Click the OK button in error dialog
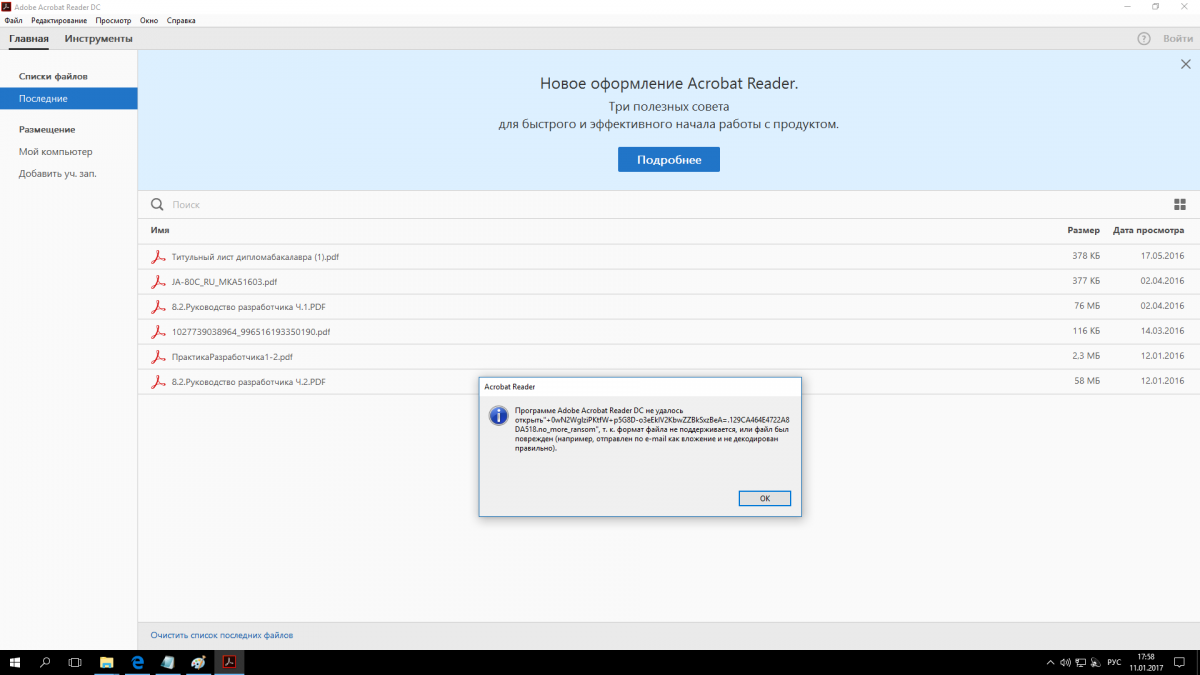Screen dimensions: 1200x675 pos(765,498)
